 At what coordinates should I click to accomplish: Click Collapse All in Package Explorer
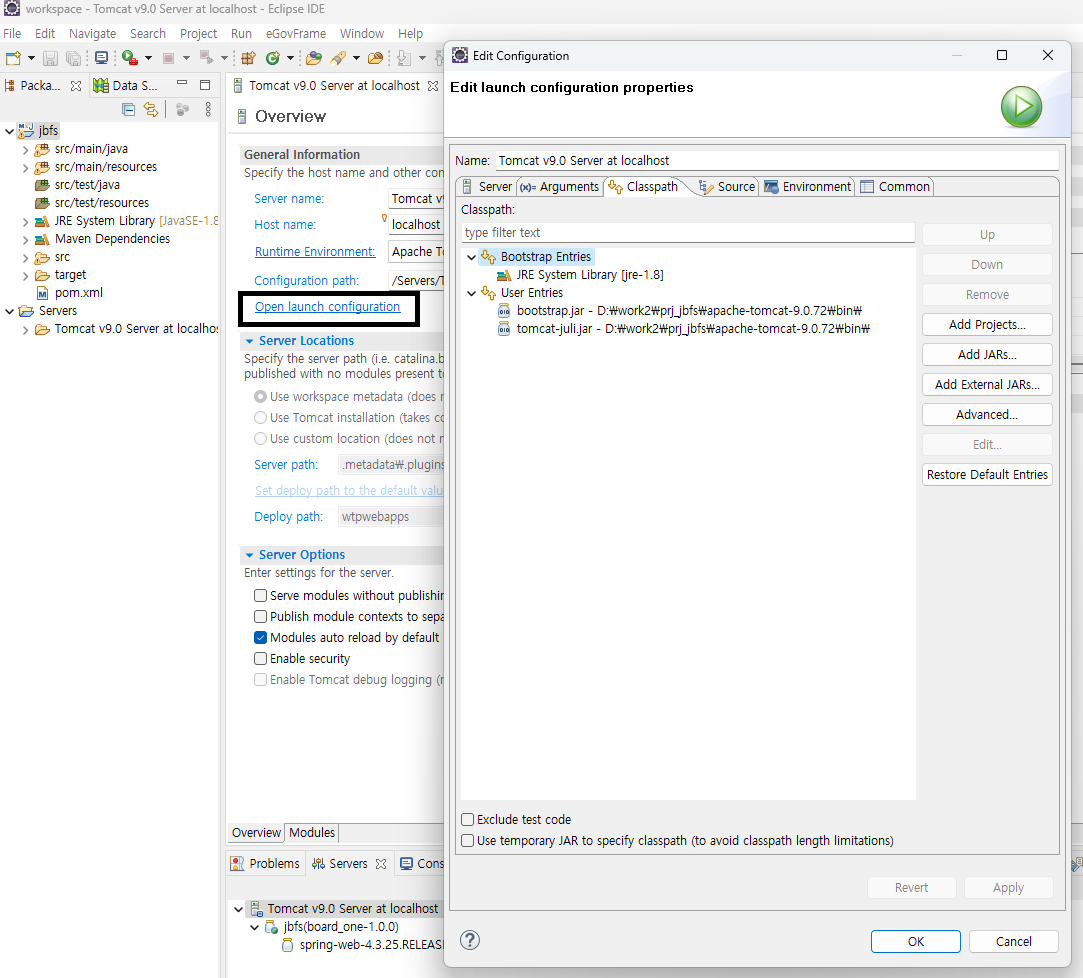(x=128, y=109)
